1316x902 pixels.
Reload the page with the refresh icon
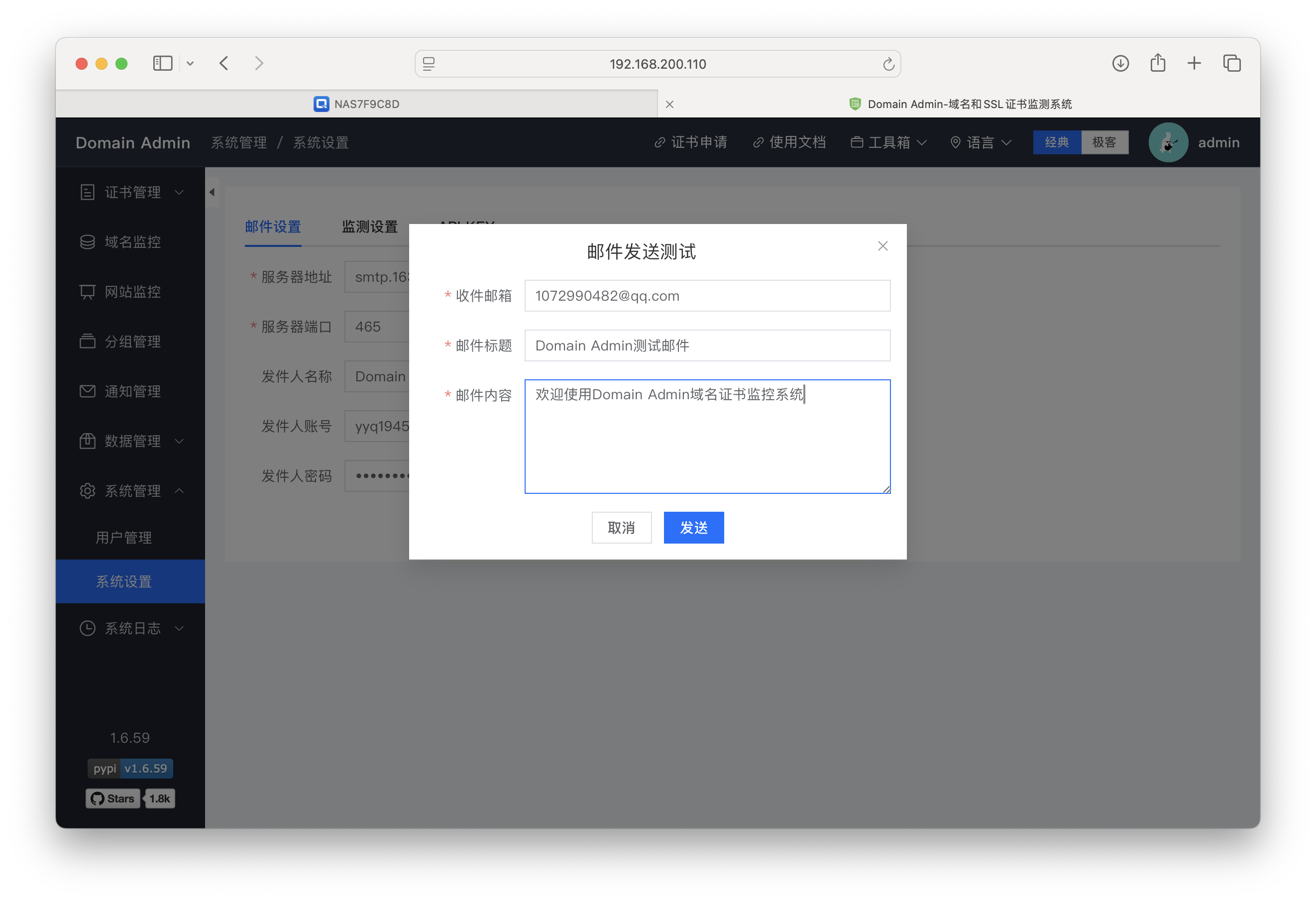(x=888, y=64)
